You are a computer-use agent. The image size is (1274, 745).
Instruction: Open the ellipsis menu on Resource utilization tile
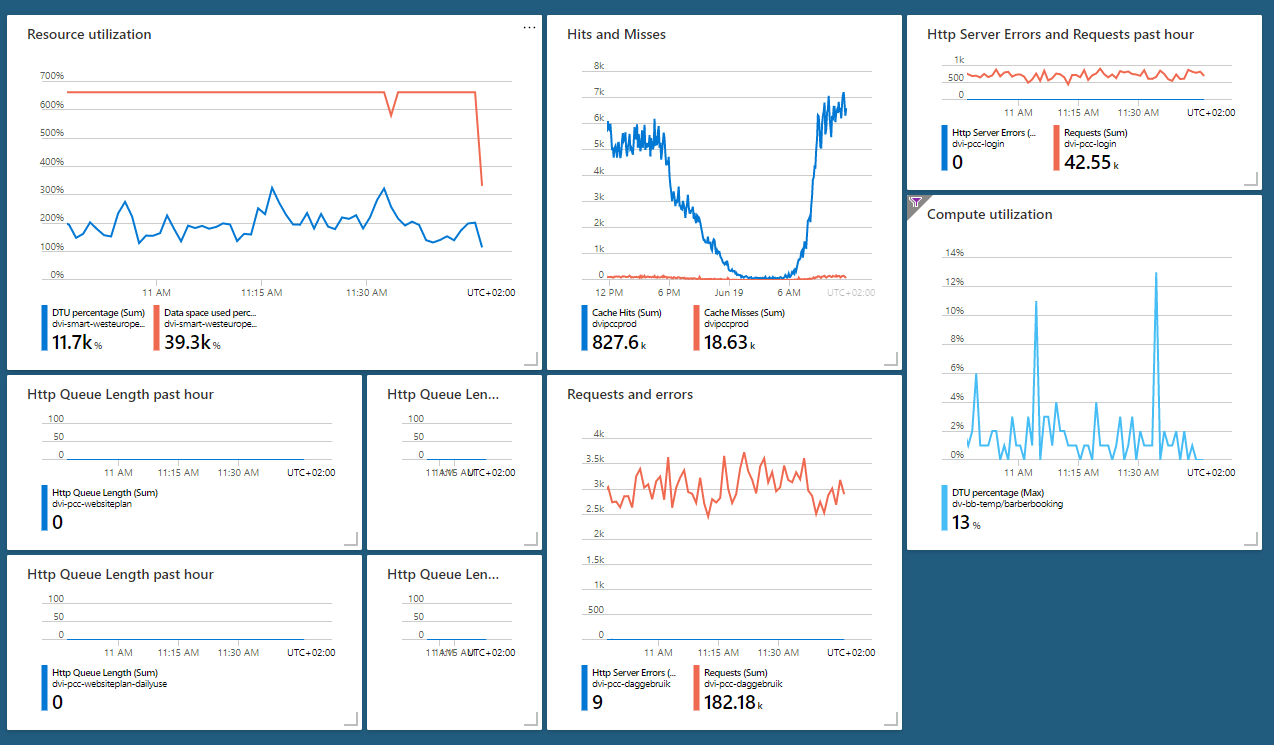click(529, 27)
